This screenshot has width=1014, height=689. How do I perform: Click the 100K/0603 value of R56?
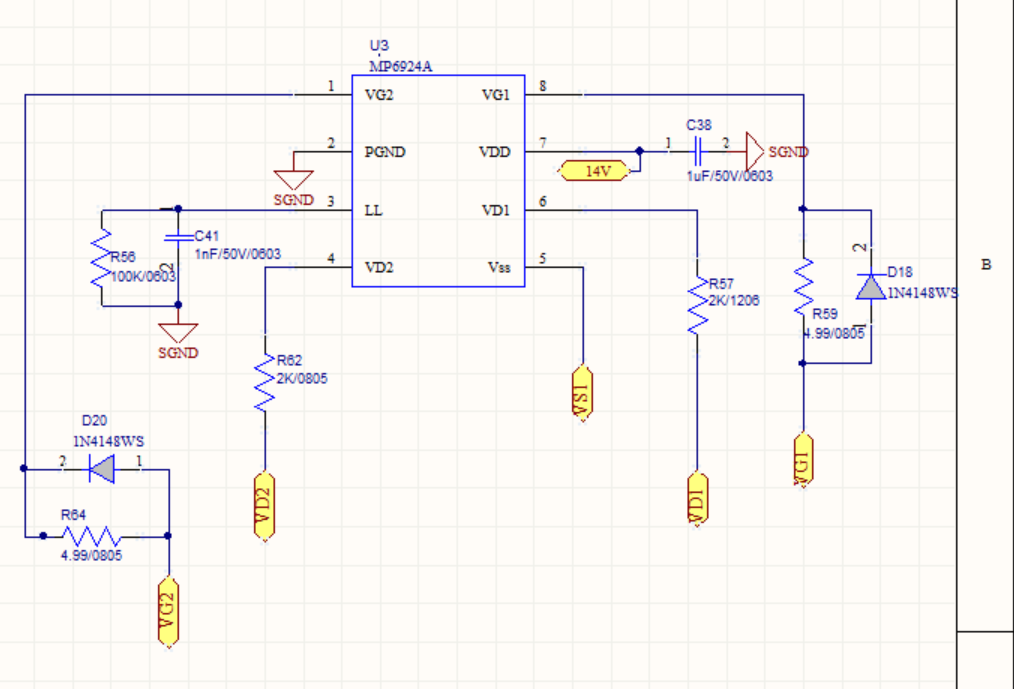pos(143,277)
